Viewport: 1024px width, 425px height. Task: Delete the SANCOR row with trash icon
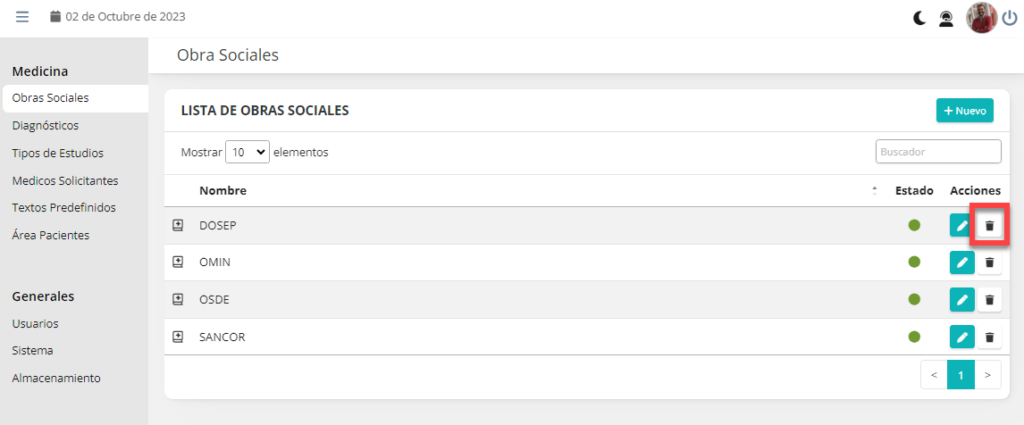pos(989,337)
